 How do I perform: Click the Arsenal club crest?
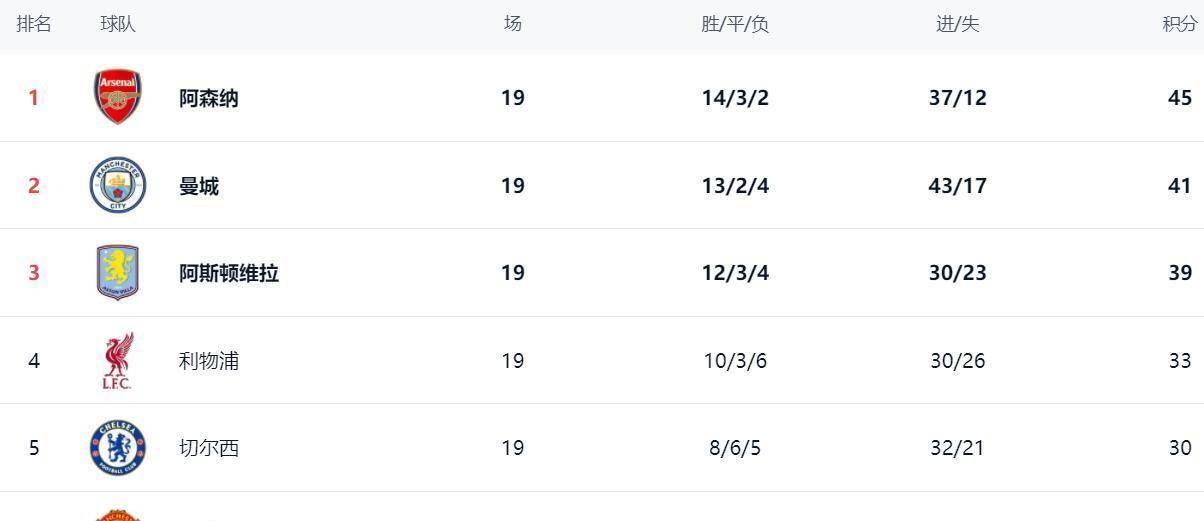(x=118, y=97)
